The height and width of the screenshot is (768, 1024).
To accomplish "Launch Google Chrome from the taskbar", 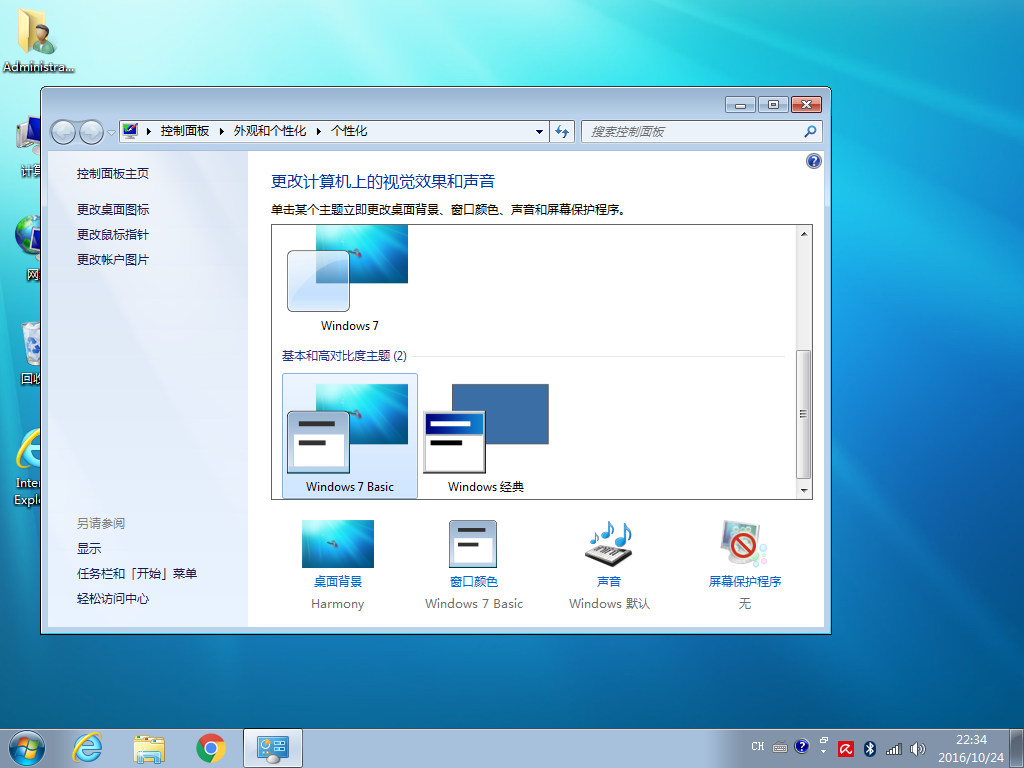I will point(210,748).
